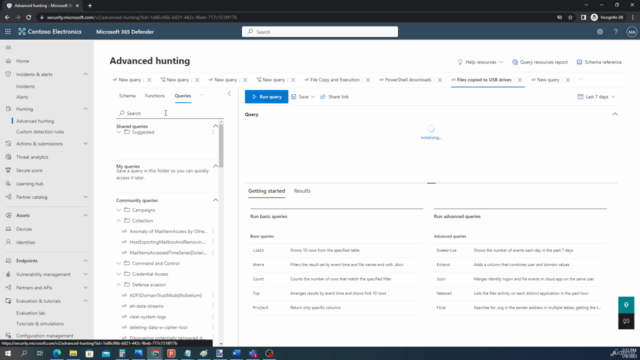
Task: Open the MA user account avatar
Action: 631,31
